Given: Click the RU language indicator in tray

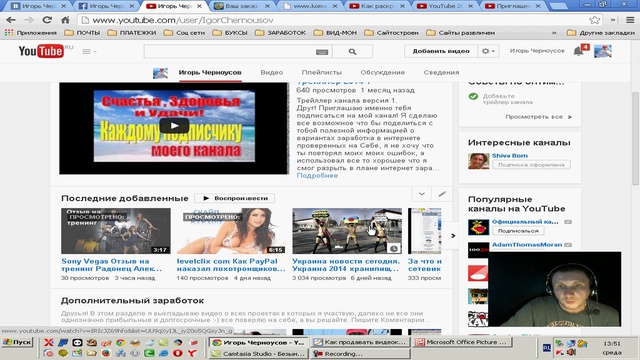Looking at the screenshot, I should pyautogui.click(x=547, y=348).
